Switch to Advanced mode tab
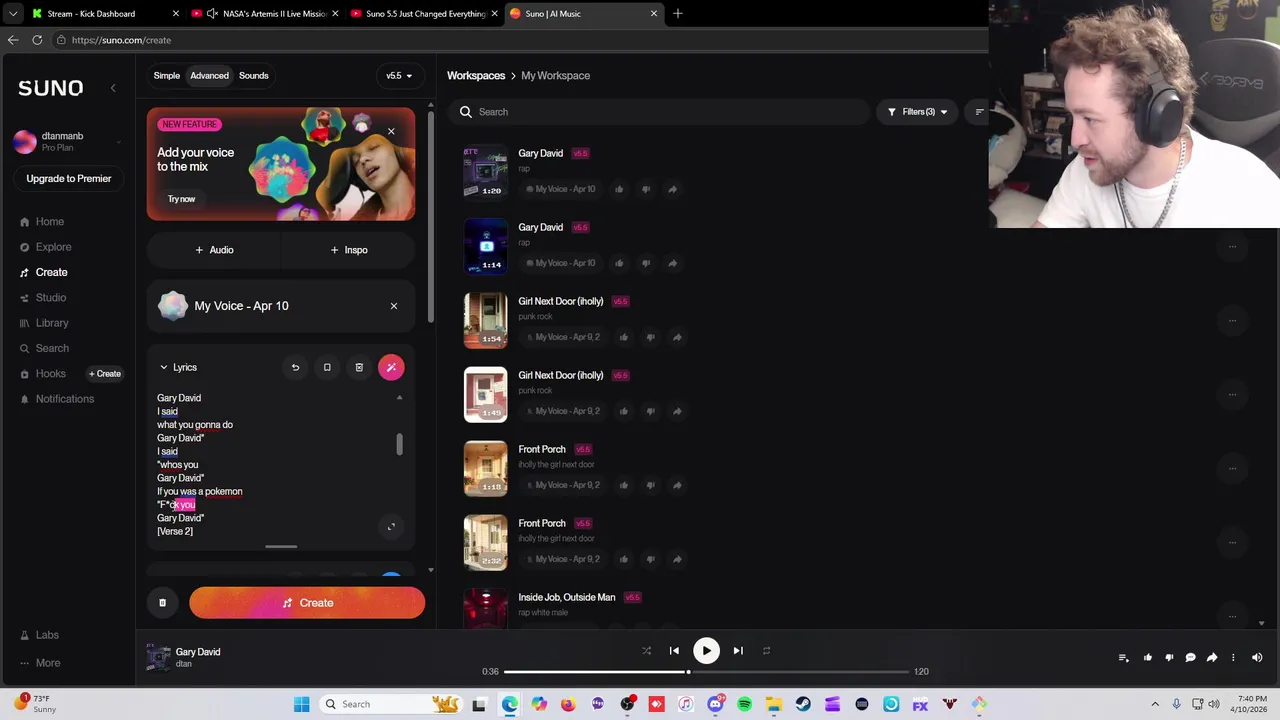 coord(209,76)
